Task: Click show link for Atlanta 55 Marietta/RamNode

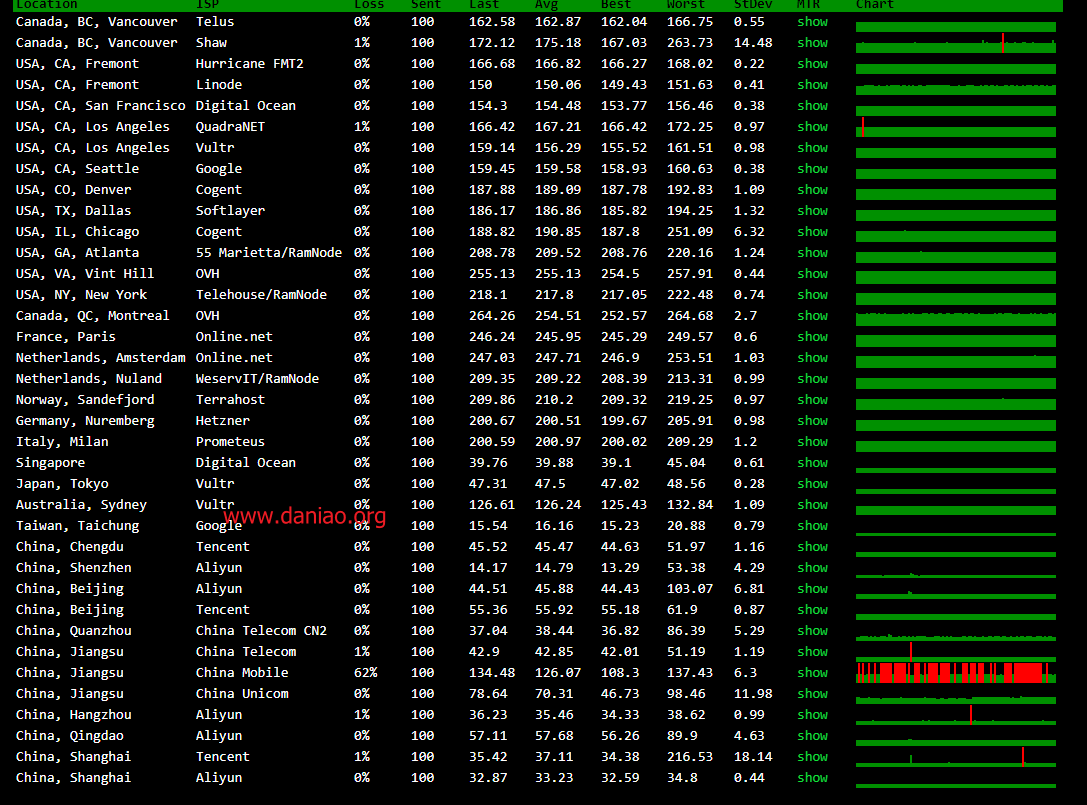Action: click(812, 252)
